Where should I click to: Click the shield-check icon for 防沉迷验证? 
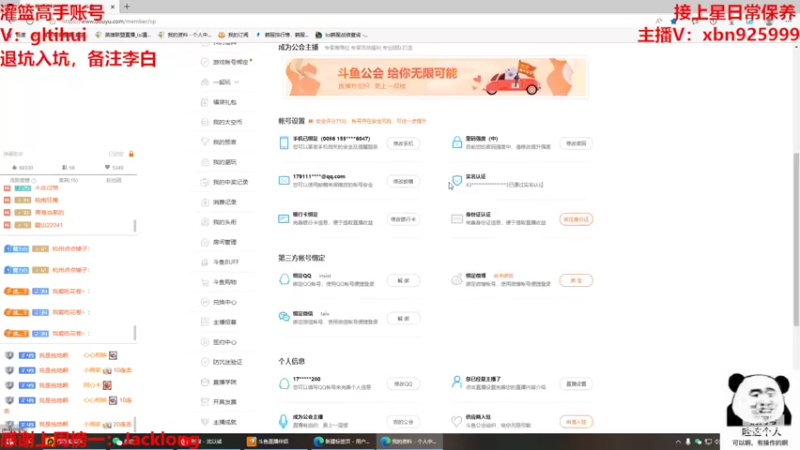pos(205,362)
